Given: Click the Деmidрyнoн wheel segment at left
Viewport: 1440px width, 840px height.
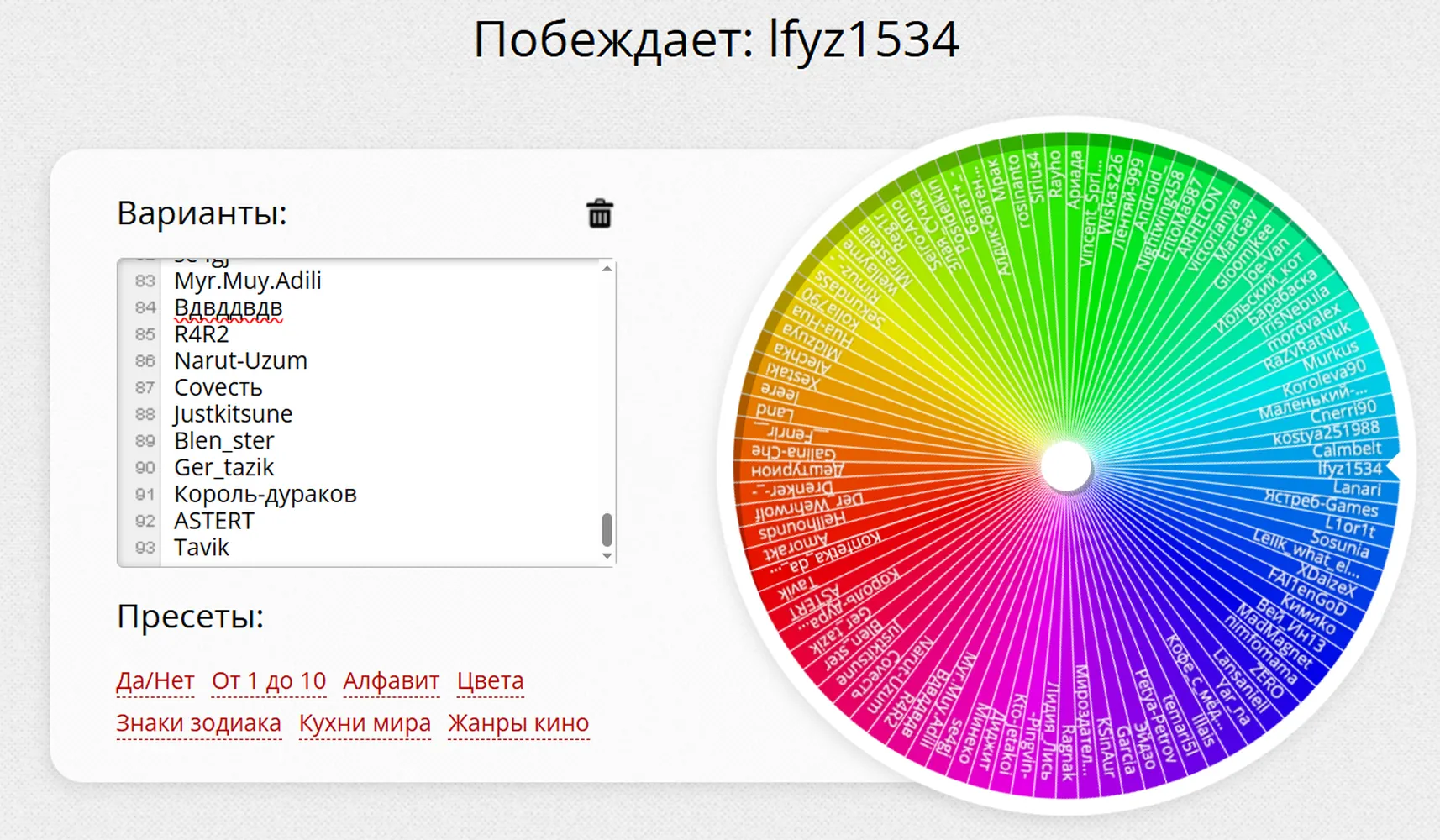Looking at the screenshot, I should [797, 470].
